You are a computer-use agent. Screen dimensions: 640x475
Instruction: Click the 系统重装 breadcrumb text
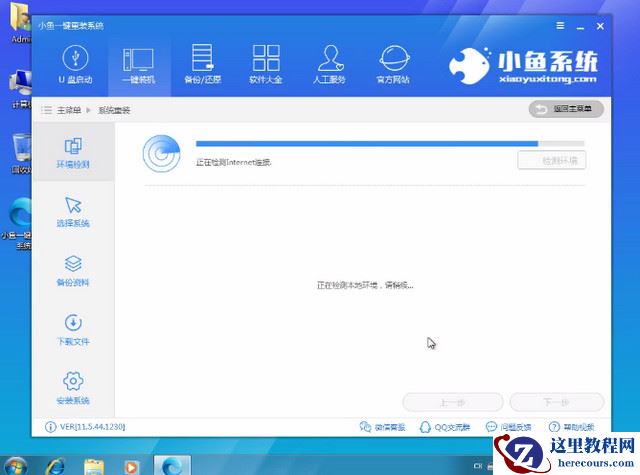114,110
